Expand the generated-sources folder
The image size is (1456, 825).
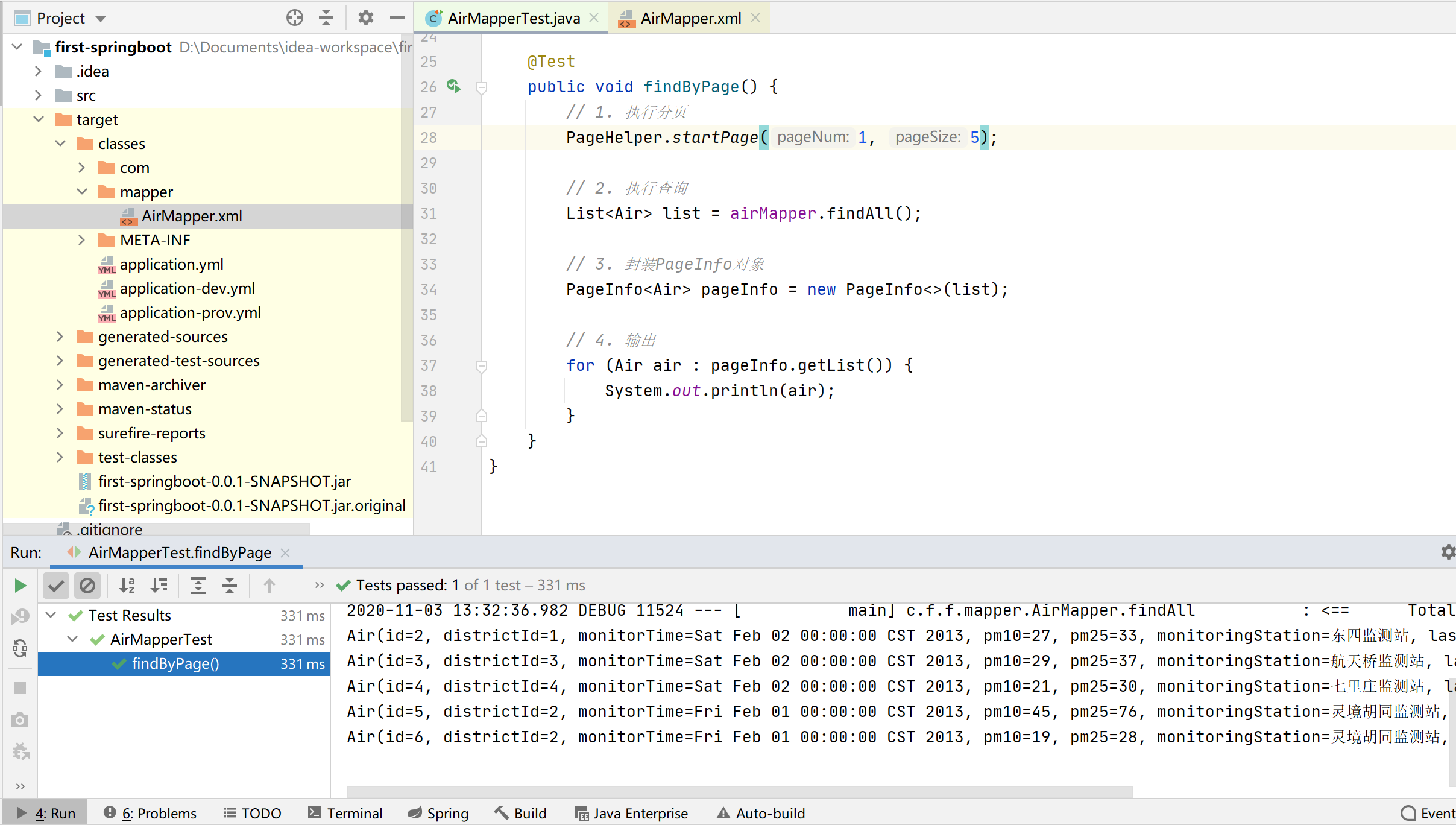[60, 337]
